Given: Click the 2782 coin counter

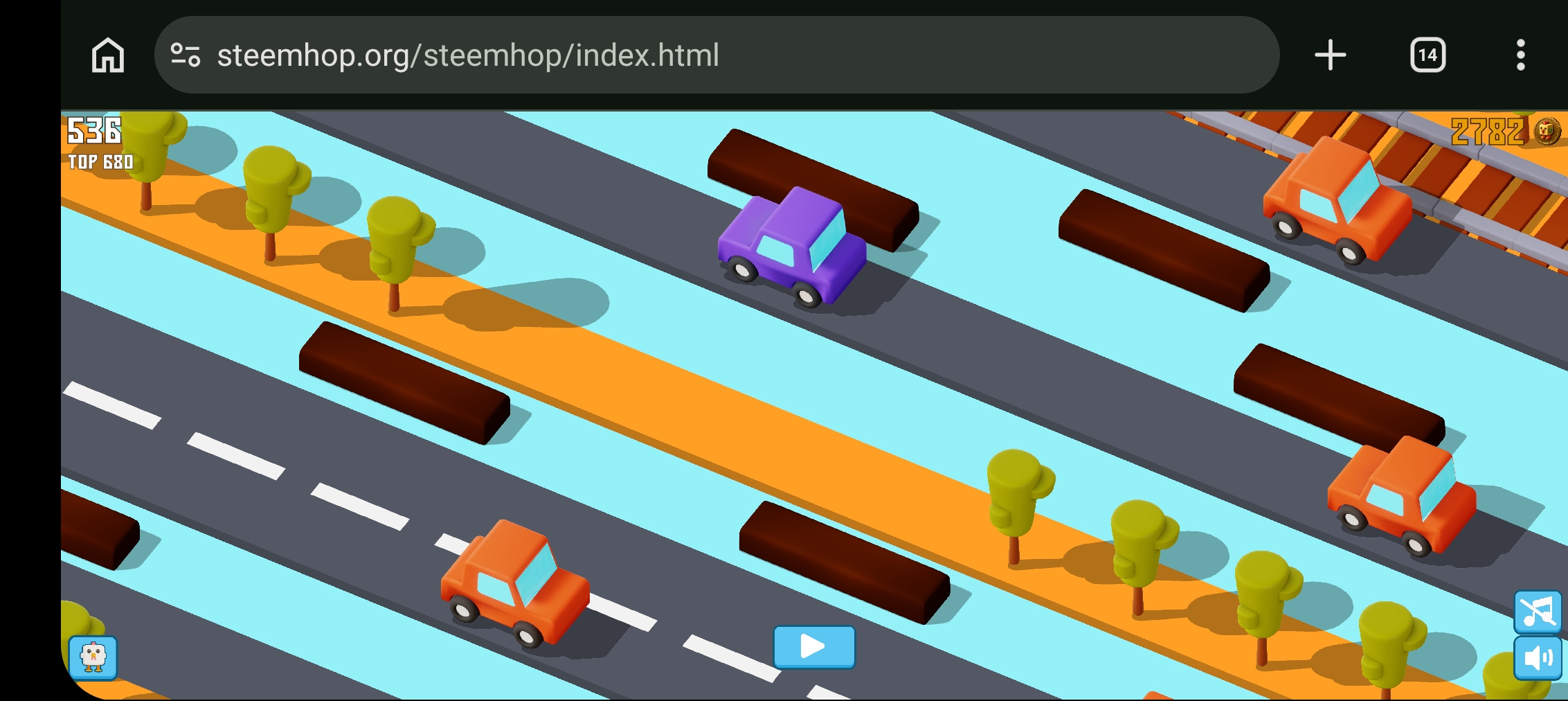Looking at the screenshot, I should [x=1488, y=132].
